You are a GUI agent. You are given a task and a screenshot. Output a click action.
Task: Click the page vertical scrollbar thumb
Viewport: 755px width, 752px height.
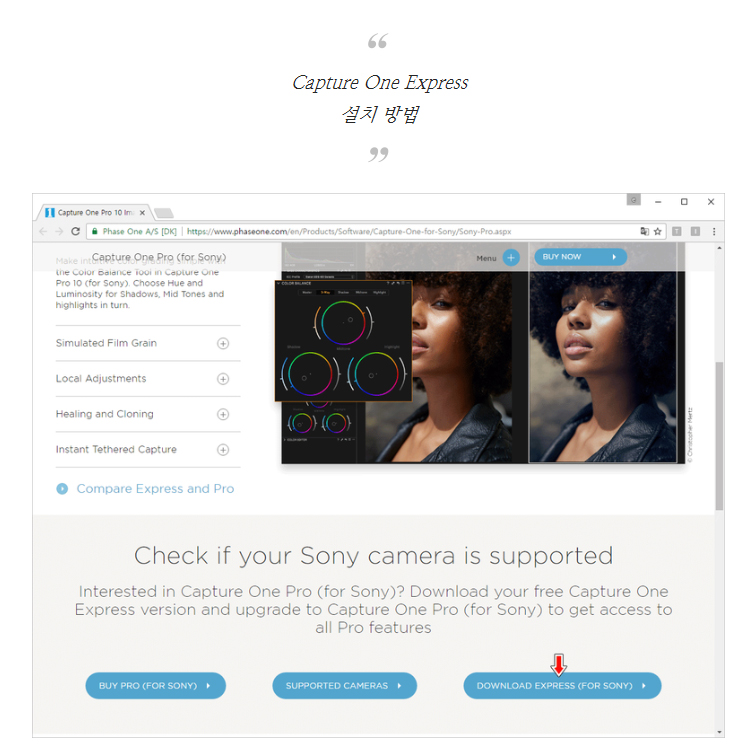(x=719, y=436)
